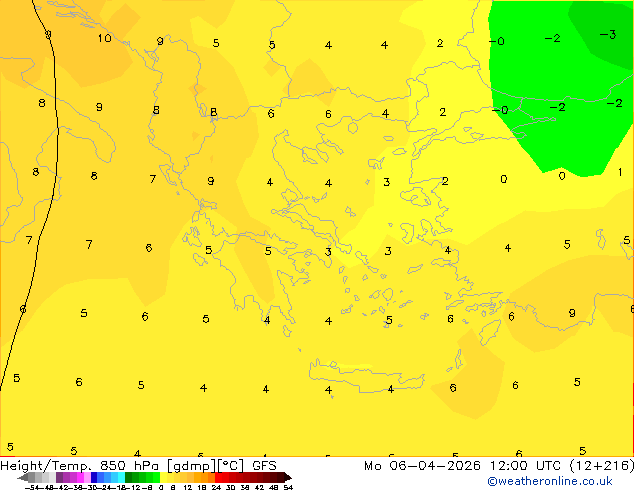This screenshot has width=634, height=490.
Task: Click the dark blue swatch in the legend
Action: pyautogui.click(x=94, y=477)
